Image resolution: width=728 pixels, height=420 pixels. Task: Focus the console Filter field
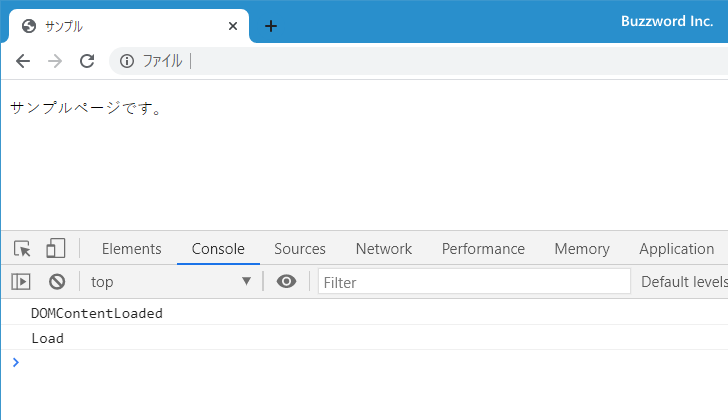(x=474, y=282)
